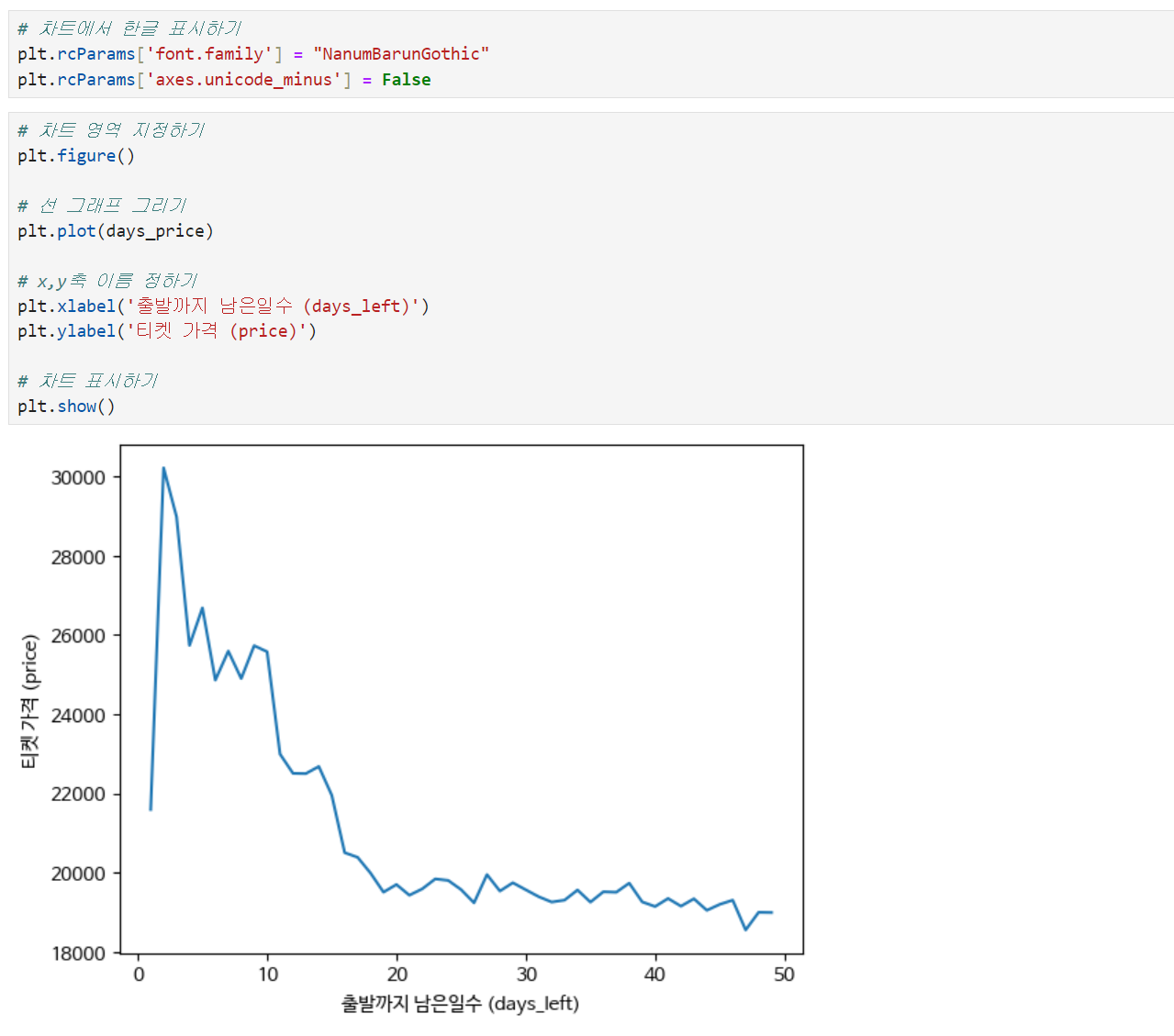The height and width of the screenshot is (1036, 1174).
Task: Click the y-axis tick label 22000
Action: click(78, 795)
